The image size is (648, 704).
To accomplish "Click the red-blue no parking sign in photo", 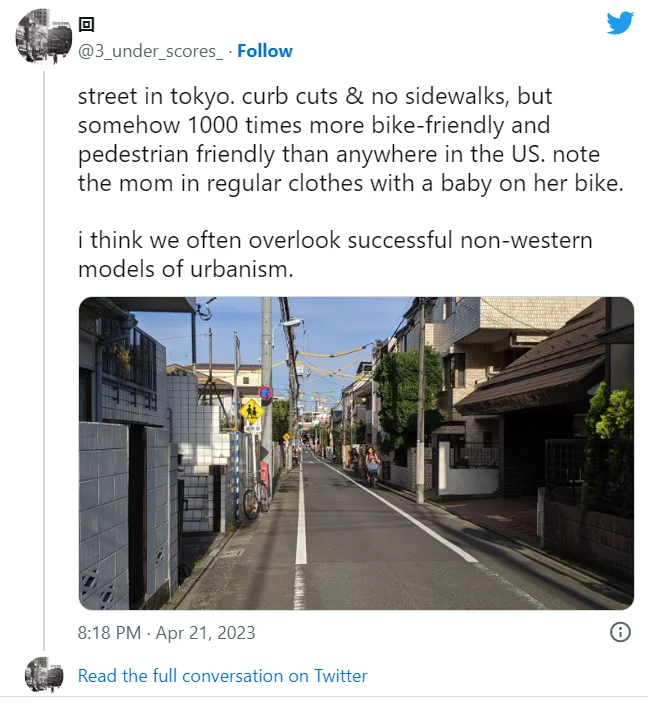I will point(265,392).
